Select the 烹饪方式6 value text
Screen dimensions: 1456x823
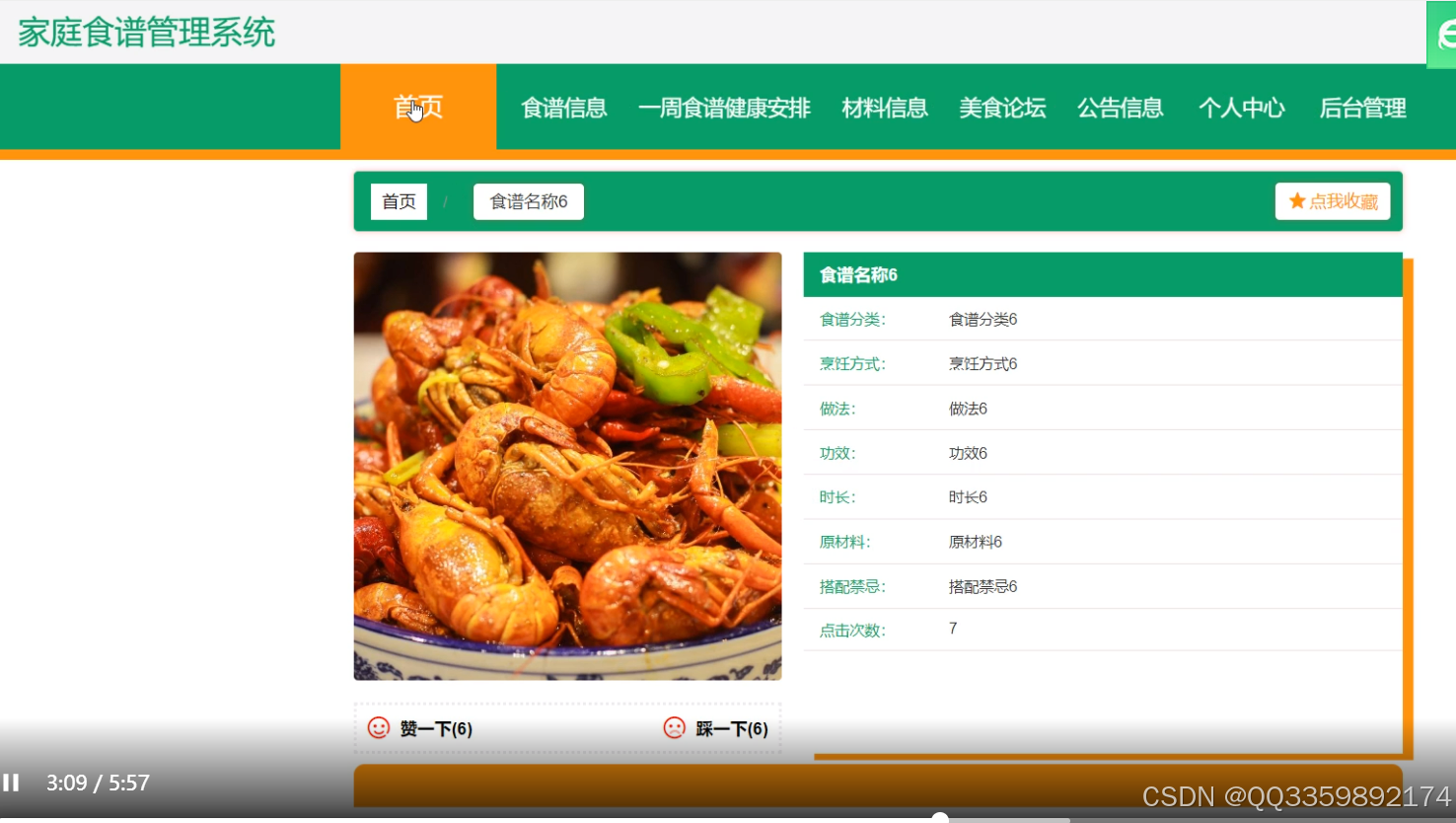pos(983,364)
